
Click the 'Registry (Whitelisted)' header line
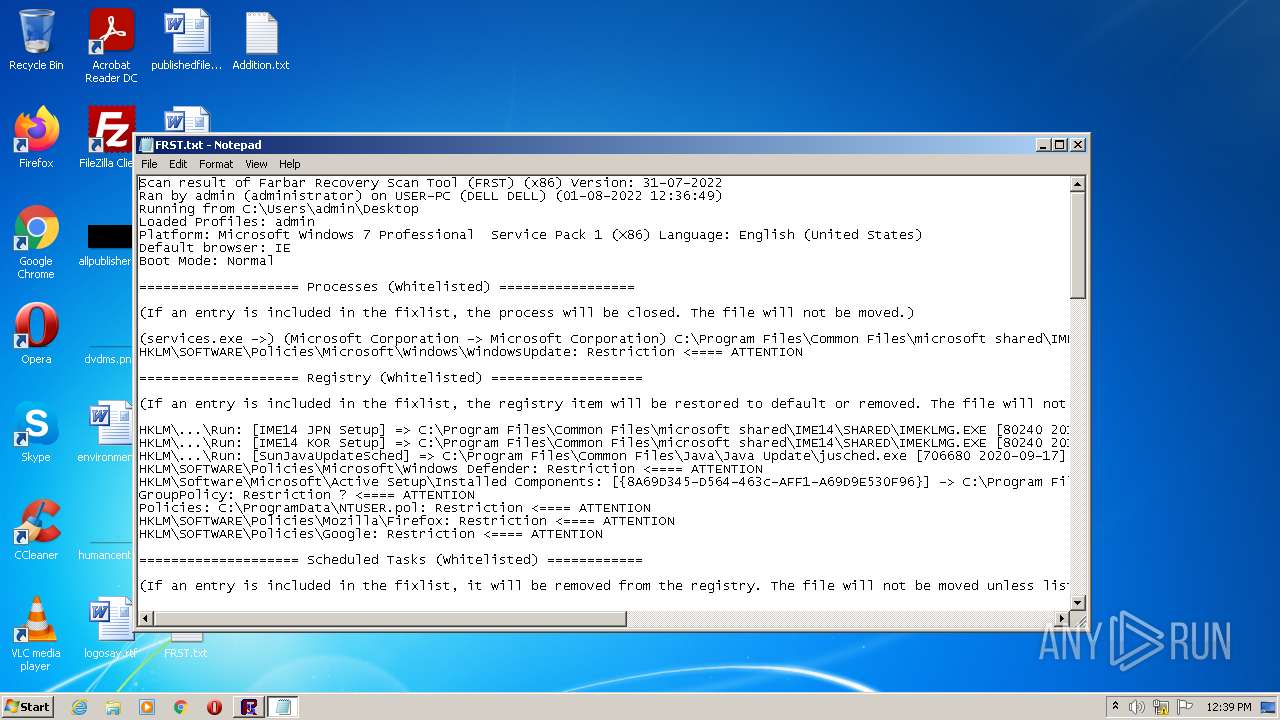(391, 378)
